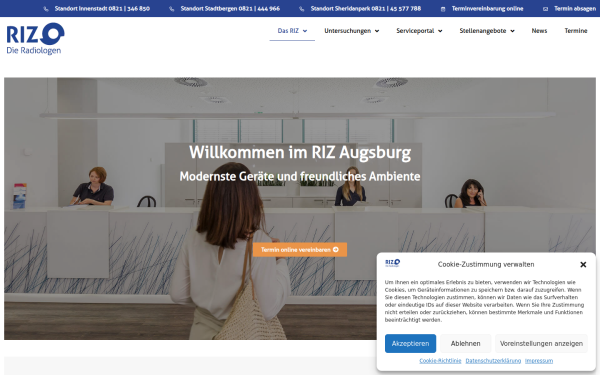Image resolution: width=600 pixels, height=375 pixels.
Task: Expand the Das RIZ dropdown arrow
Action: 305,31
